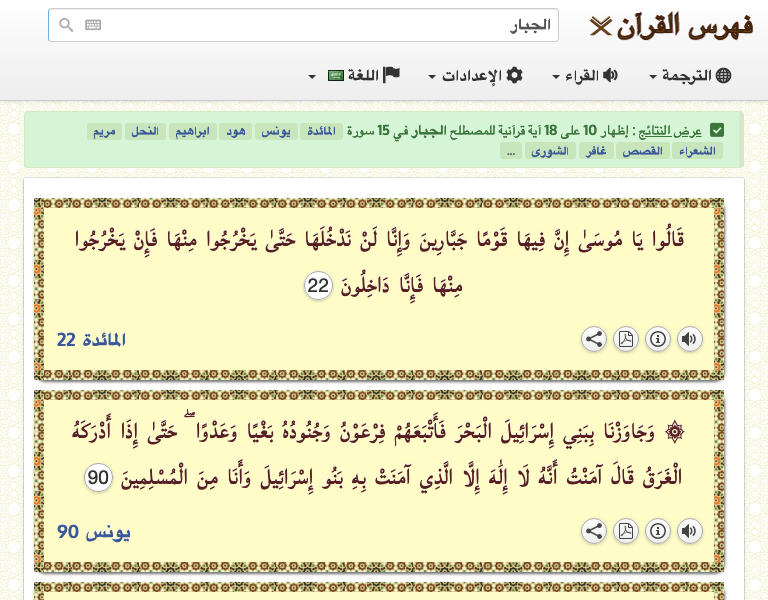This screenshot has width=768, height=600.
Task: Filter results by المائدة surah tag
Action: 321,131
